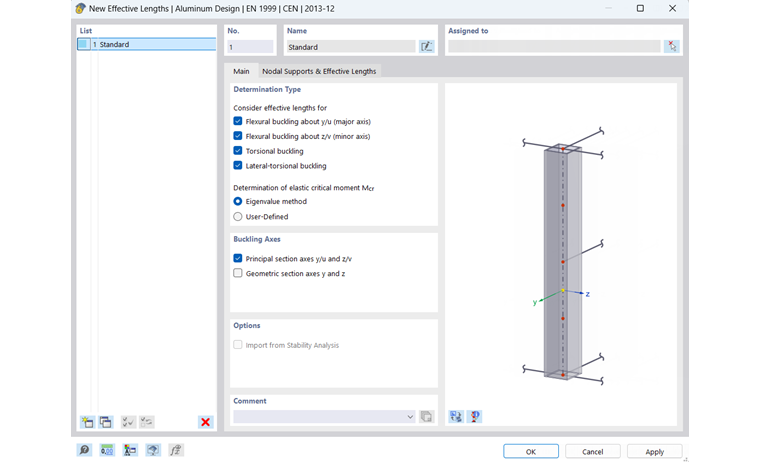760x462 pixels.
Task: Click the select-in-graphic icon in Assigned to
Action: pos(672,47)
